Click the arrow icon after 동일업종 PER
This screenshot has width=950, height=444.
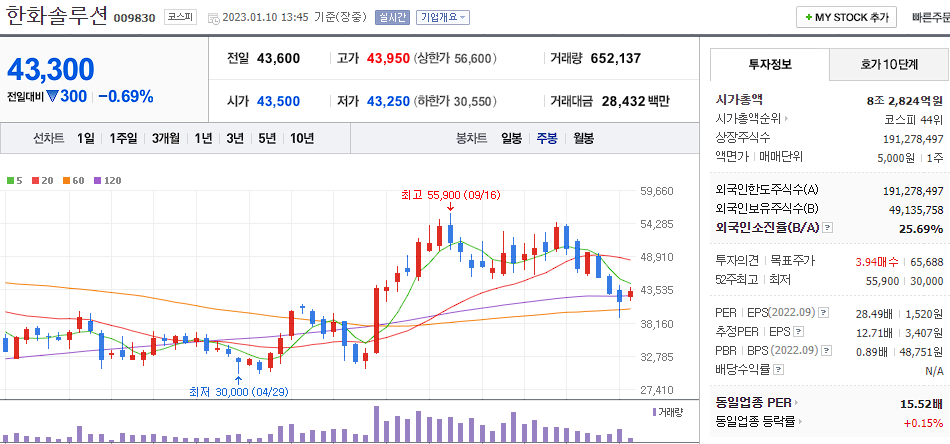coord(796,403)
